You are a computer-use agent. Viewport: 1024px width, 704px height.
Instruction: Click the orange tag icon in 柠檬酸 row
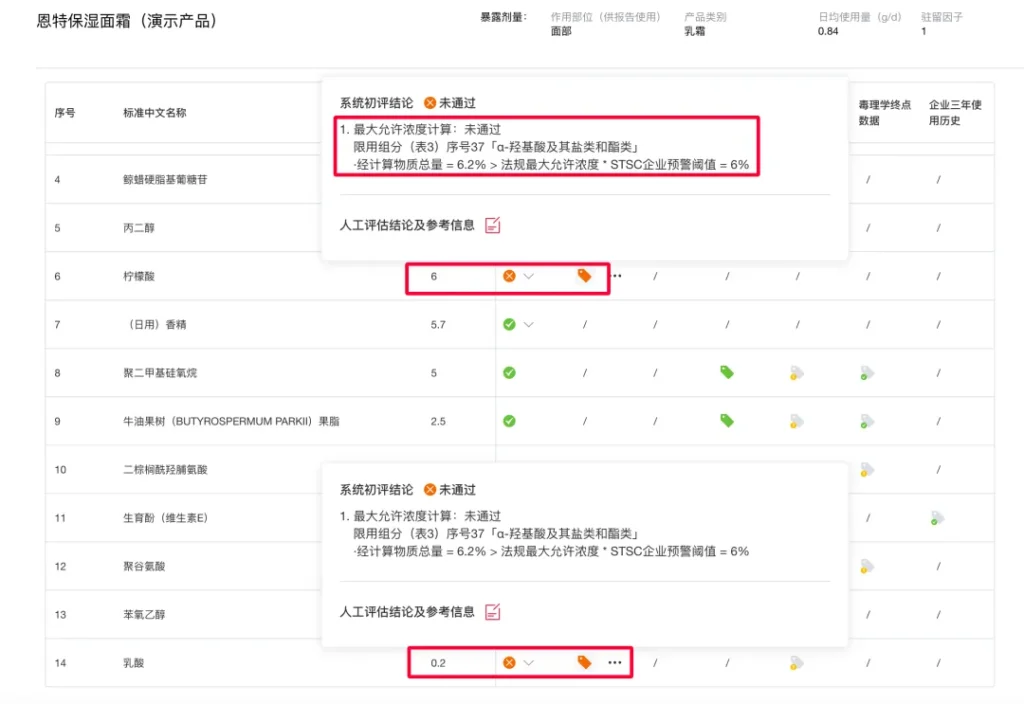[584, 276]
